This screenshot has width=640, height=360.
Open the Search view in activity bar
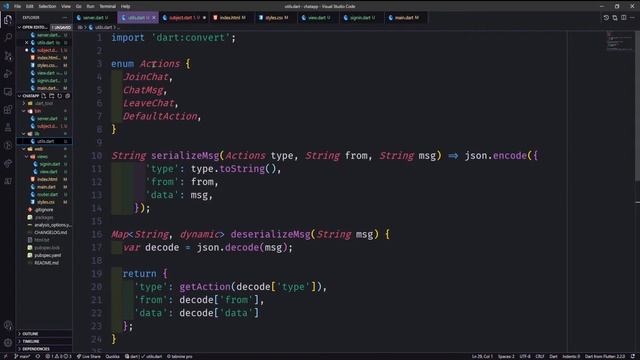click(x=8, y=38)
